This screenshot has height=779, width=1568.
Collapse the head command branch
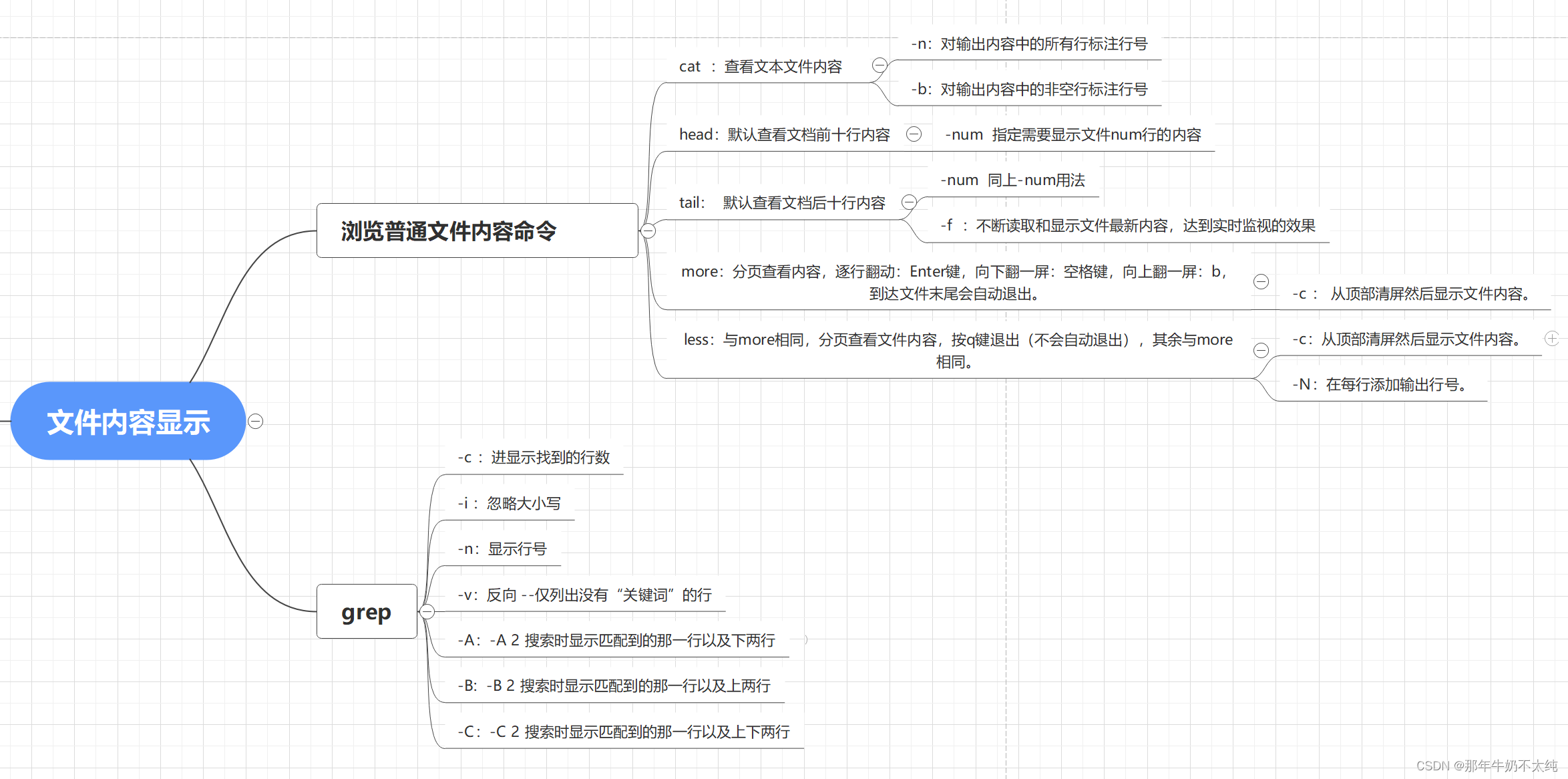tap(914, 134)
